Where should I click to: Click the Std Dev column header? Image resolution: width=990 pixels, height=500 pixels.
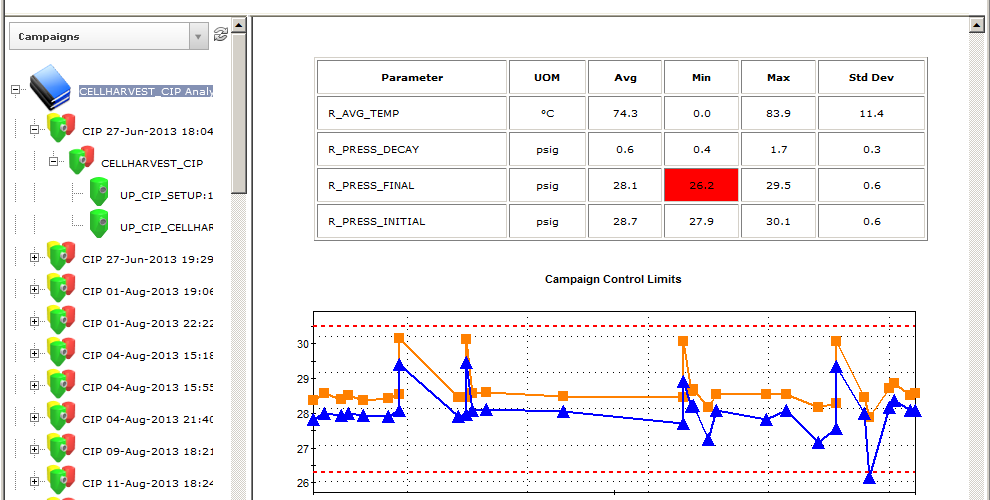pyautogui.click(x=871, y=77)
